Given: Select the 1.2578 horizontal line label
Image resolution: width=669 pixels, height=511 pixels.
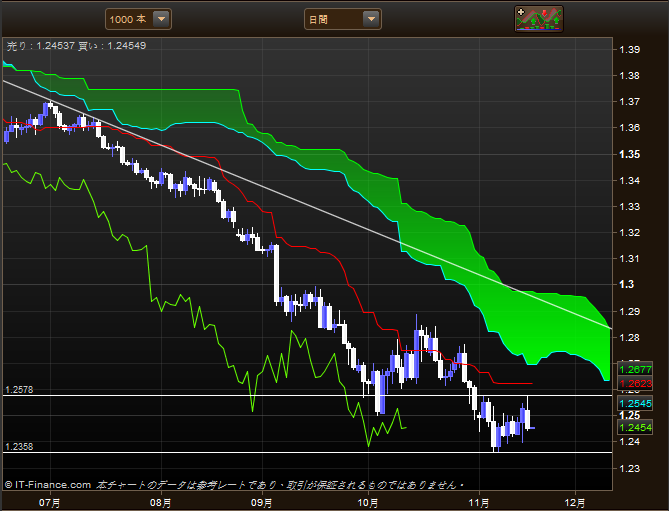Looking at the screenshot, I should pyautogui.click(x=19, y=389).
